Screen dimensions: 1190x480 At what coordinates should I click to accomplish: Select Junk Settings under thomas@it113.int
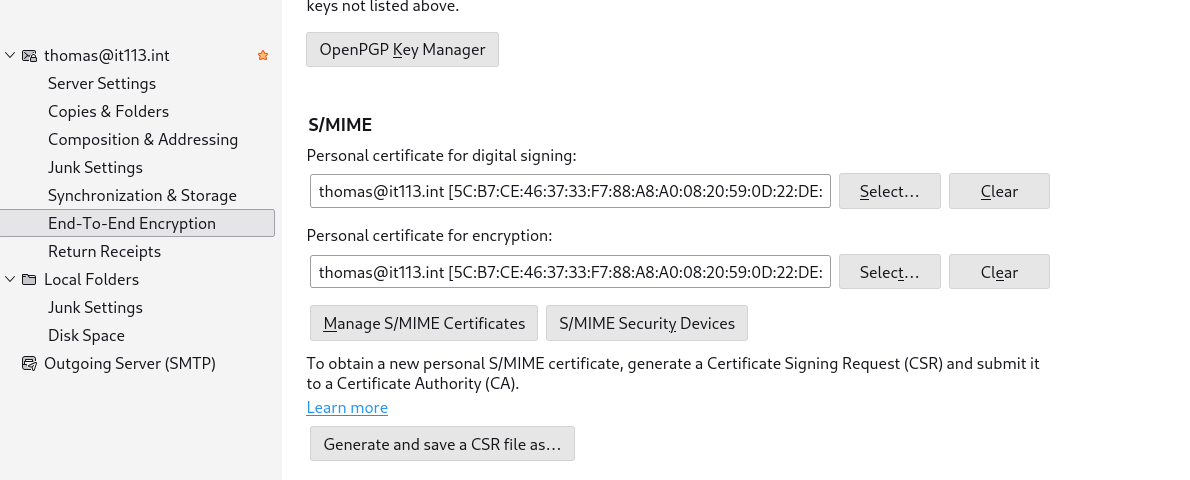pyautogui.click(x=95, y=168)
